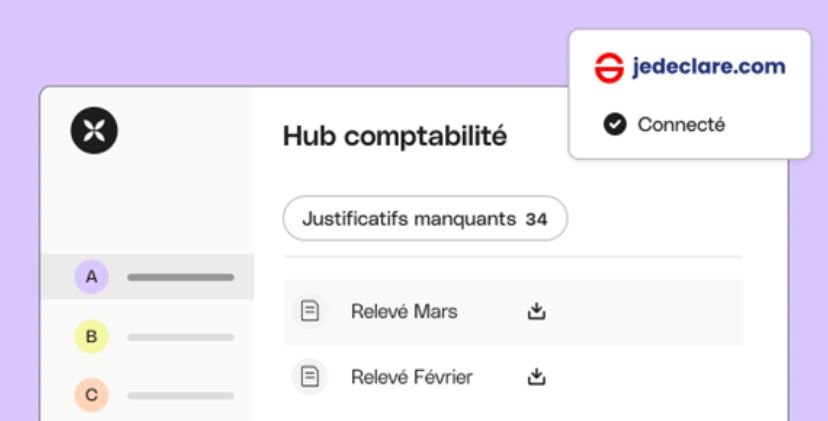Download the Relevé Février statement

536,377
